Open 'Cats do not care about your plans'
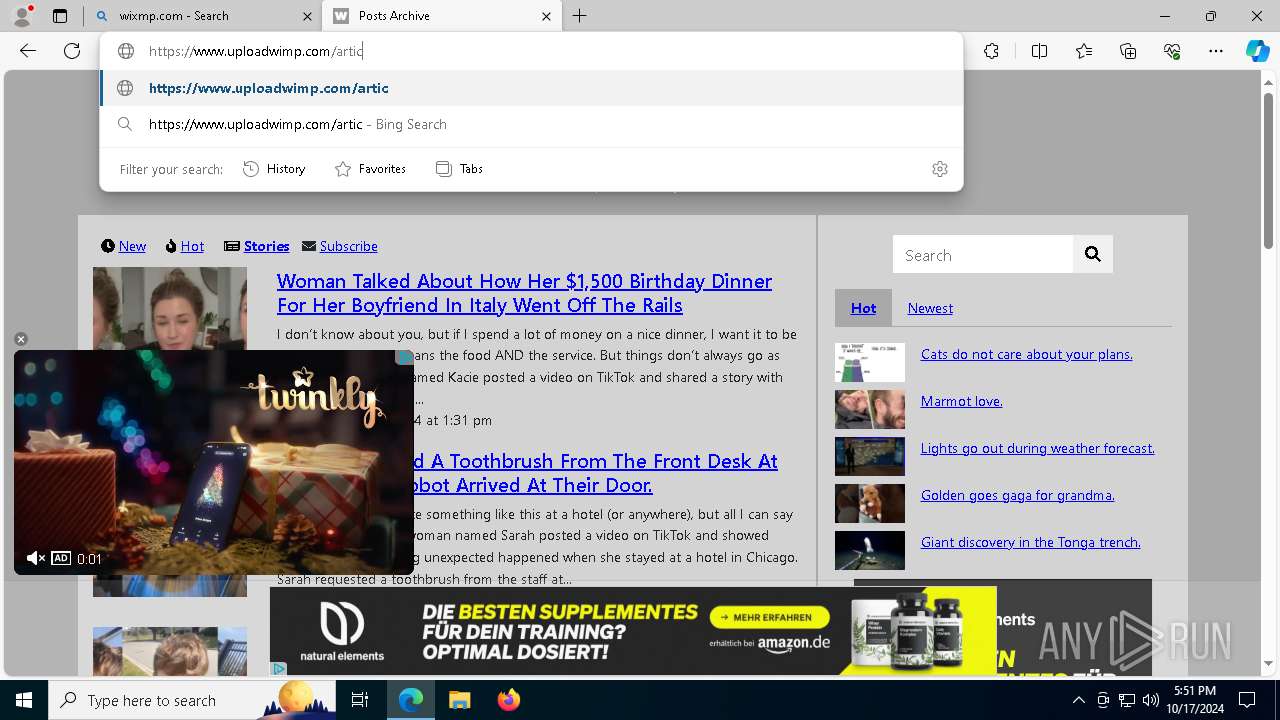 tap(1026, 354)
